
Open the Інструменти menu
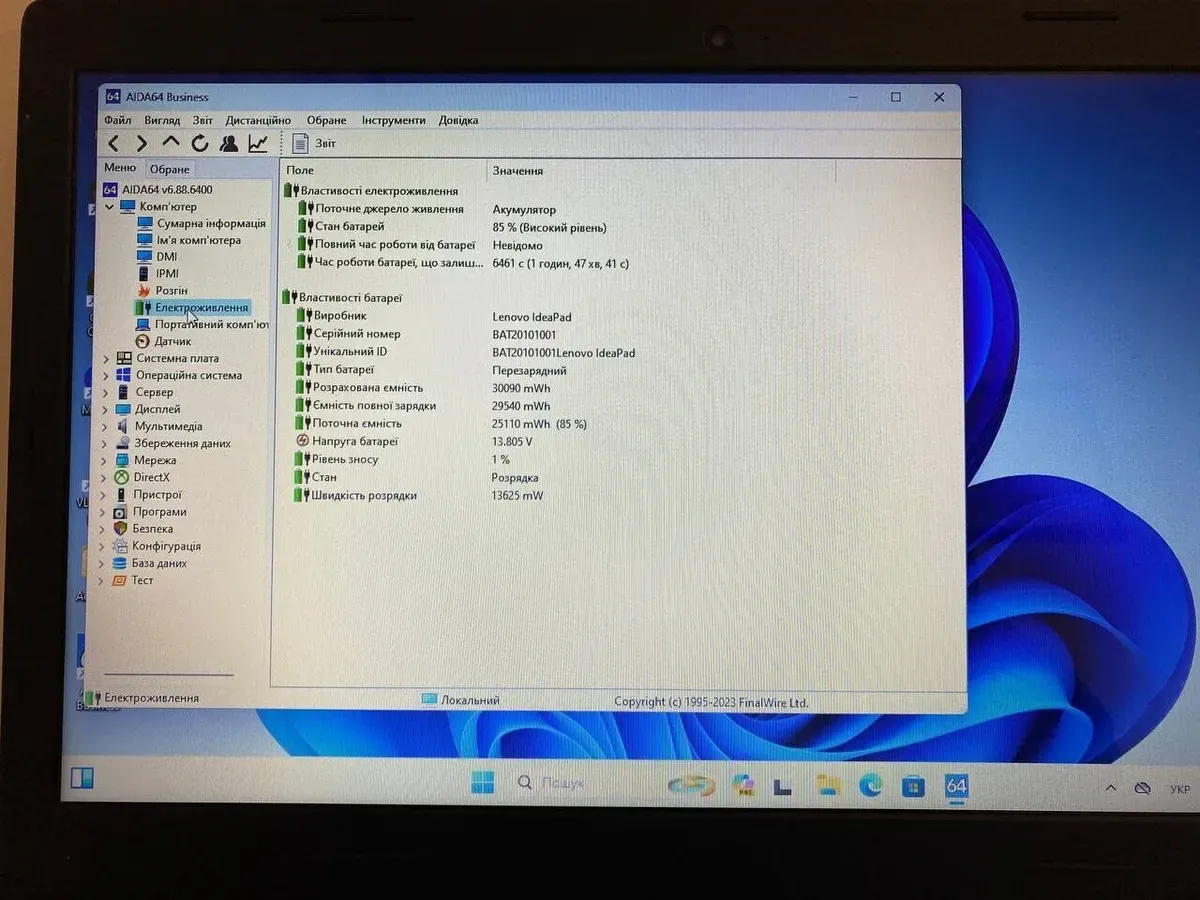tap(393, 120)
